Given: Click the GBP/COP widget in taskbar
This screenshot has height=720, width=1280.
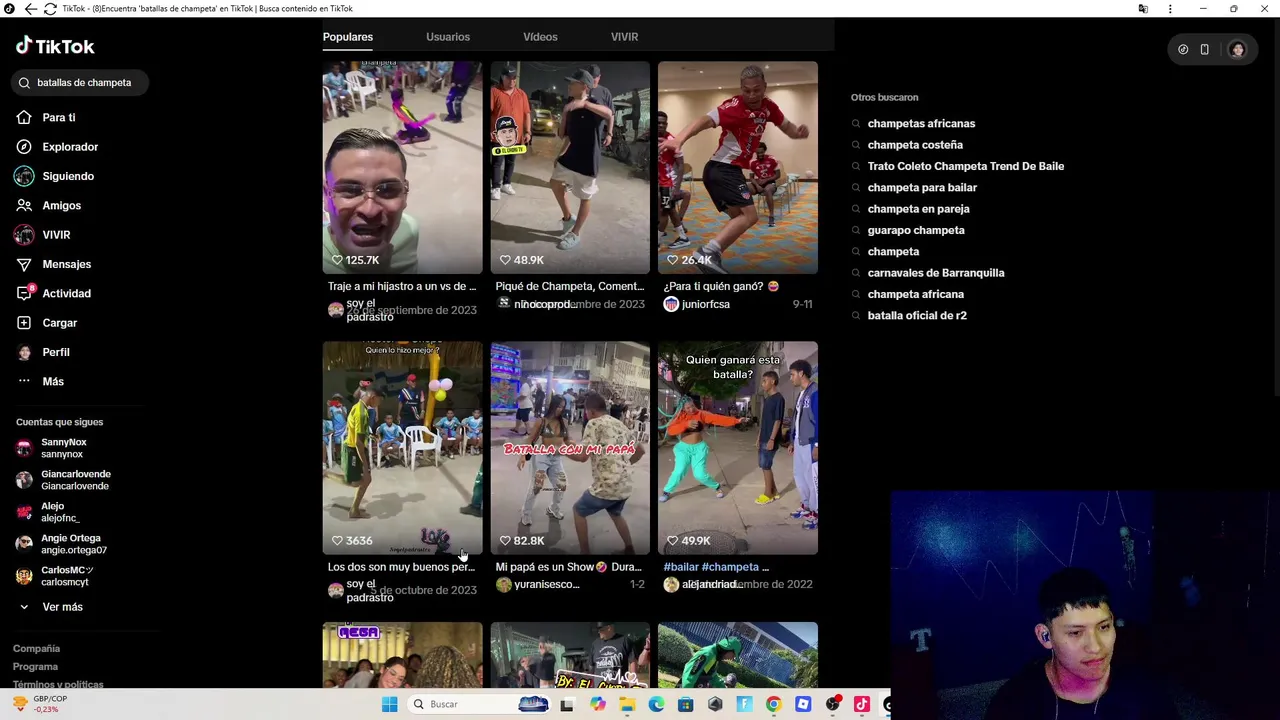Looking at the screenshot, I should pyautogui.click(x=40, y=704).
